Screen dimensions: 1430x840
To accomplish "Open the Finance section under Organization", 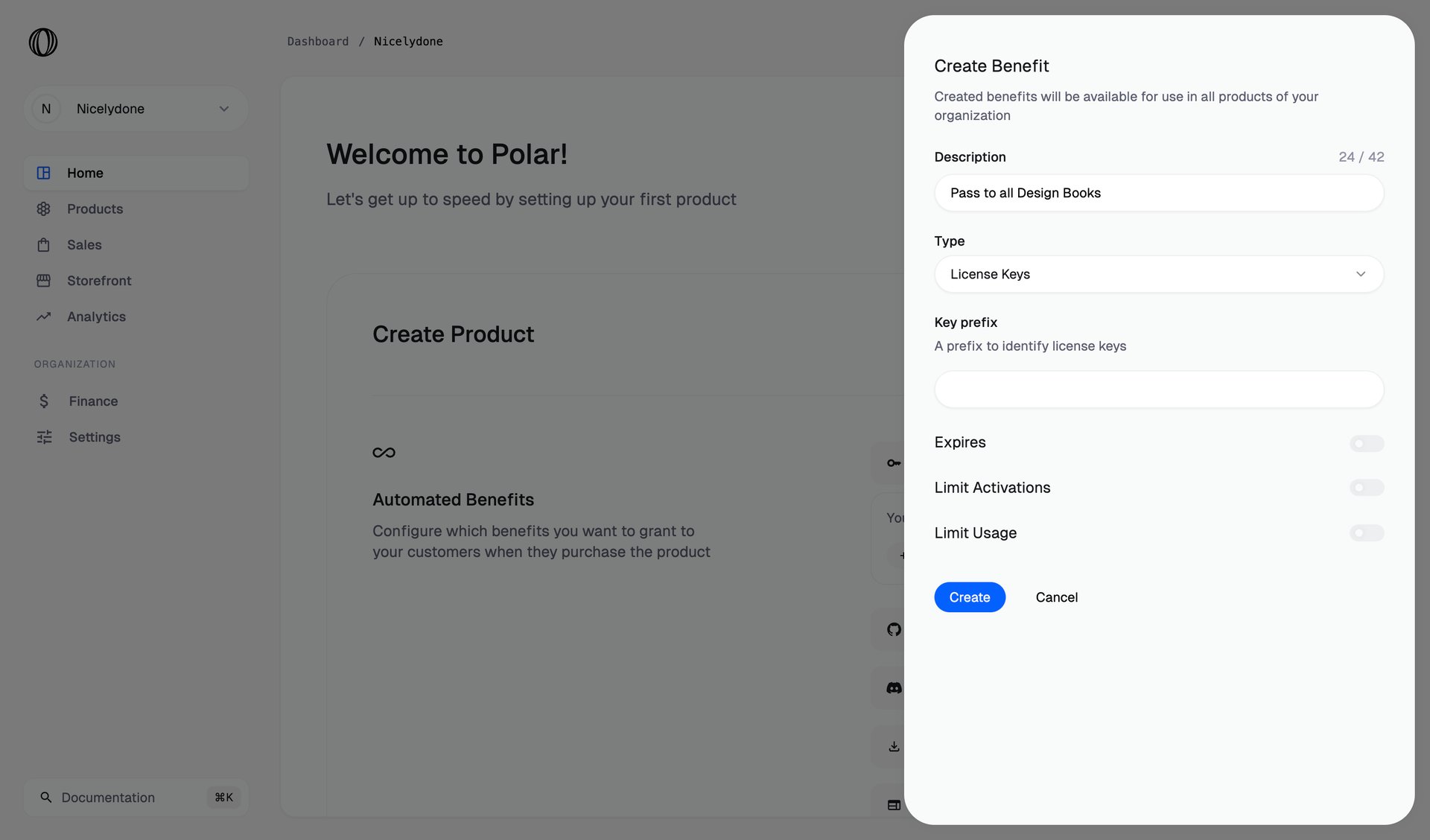I will pos(92,401).
